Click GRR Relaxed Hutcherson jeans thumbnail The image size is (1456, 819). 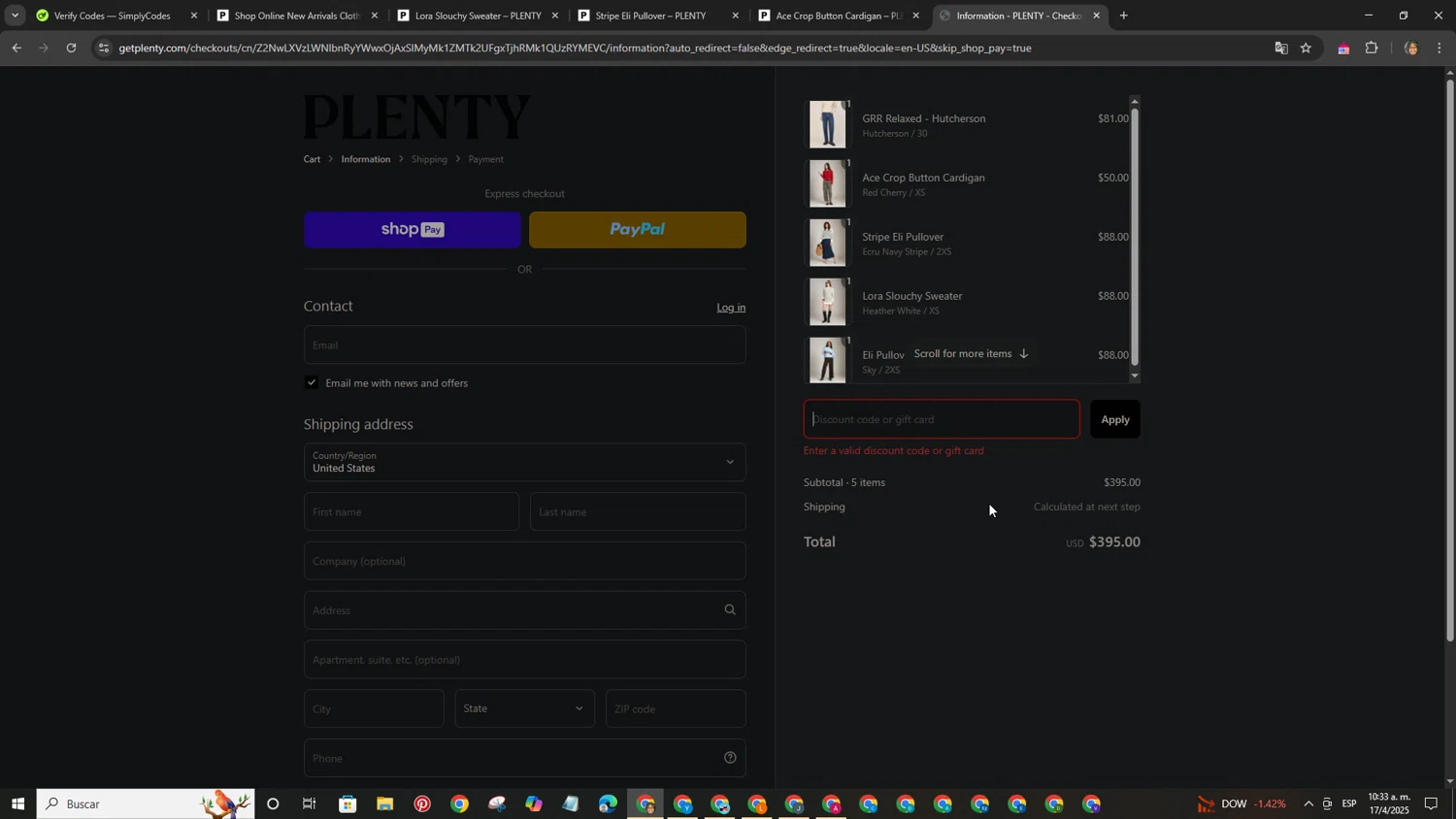[828, 124]
